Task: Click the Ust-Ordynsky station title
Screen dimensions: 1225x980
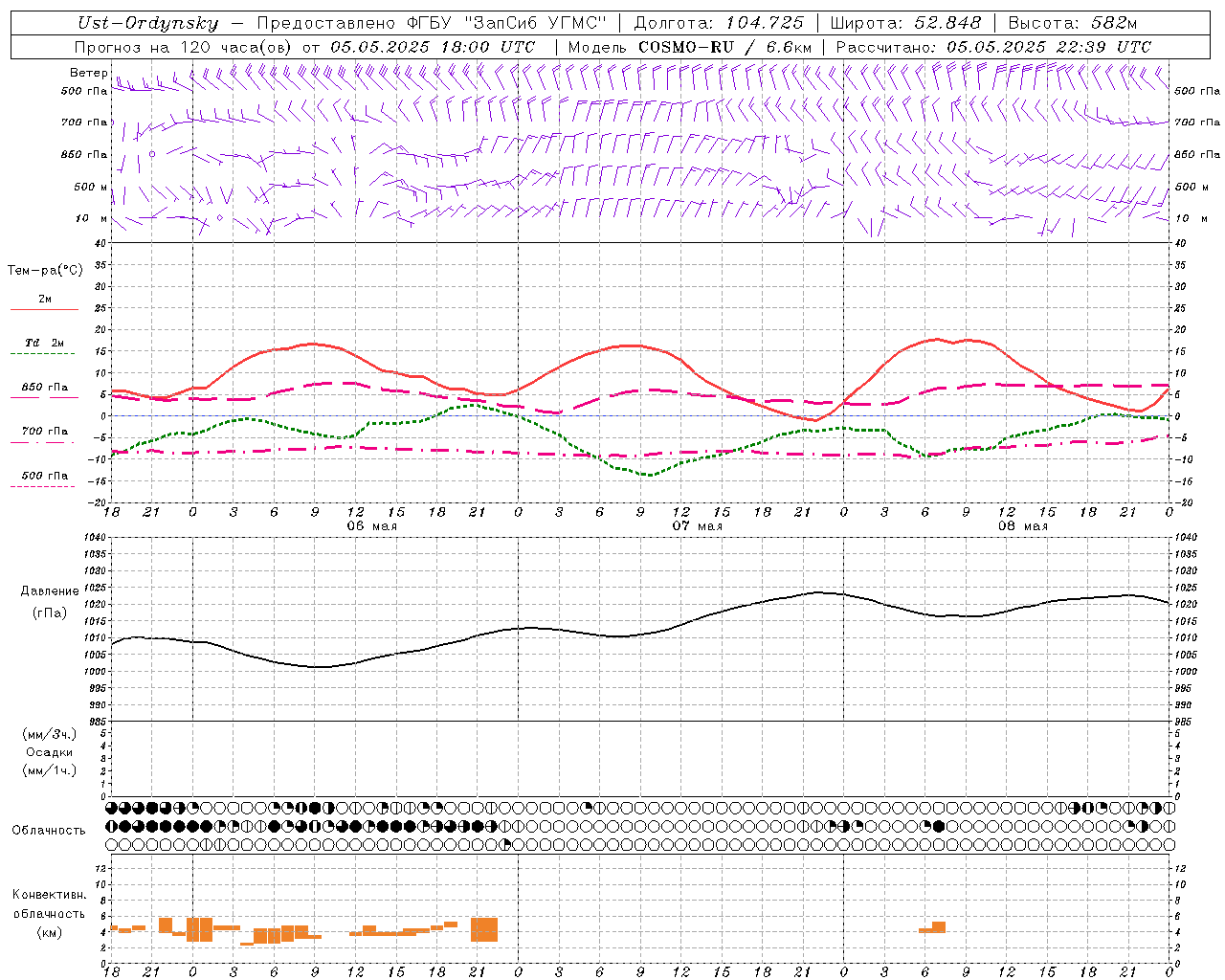Action: [x=147, y=24]
